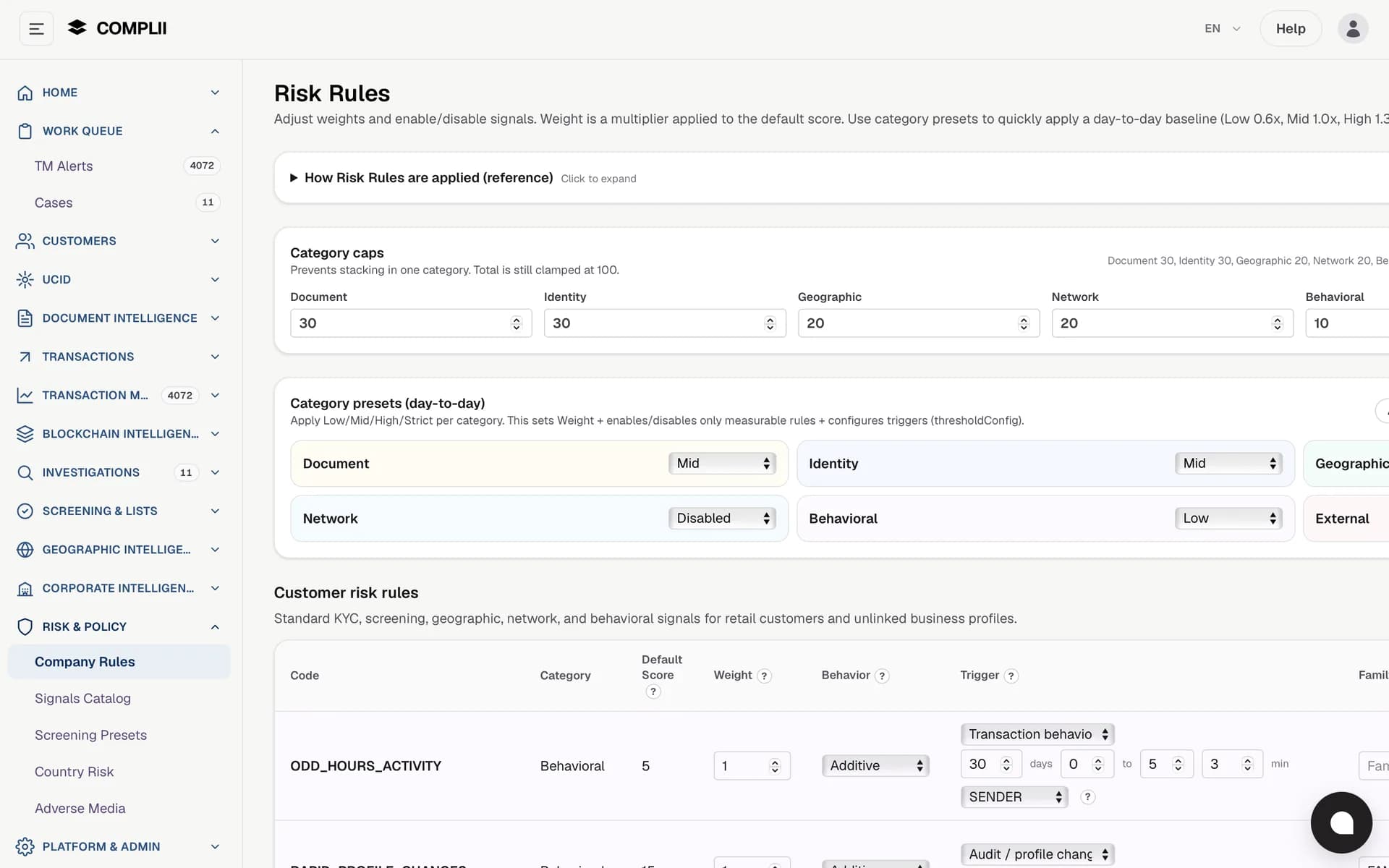Click the COMPLII logo
This screenshot has width=1389, height=868.
pos(117,28)
